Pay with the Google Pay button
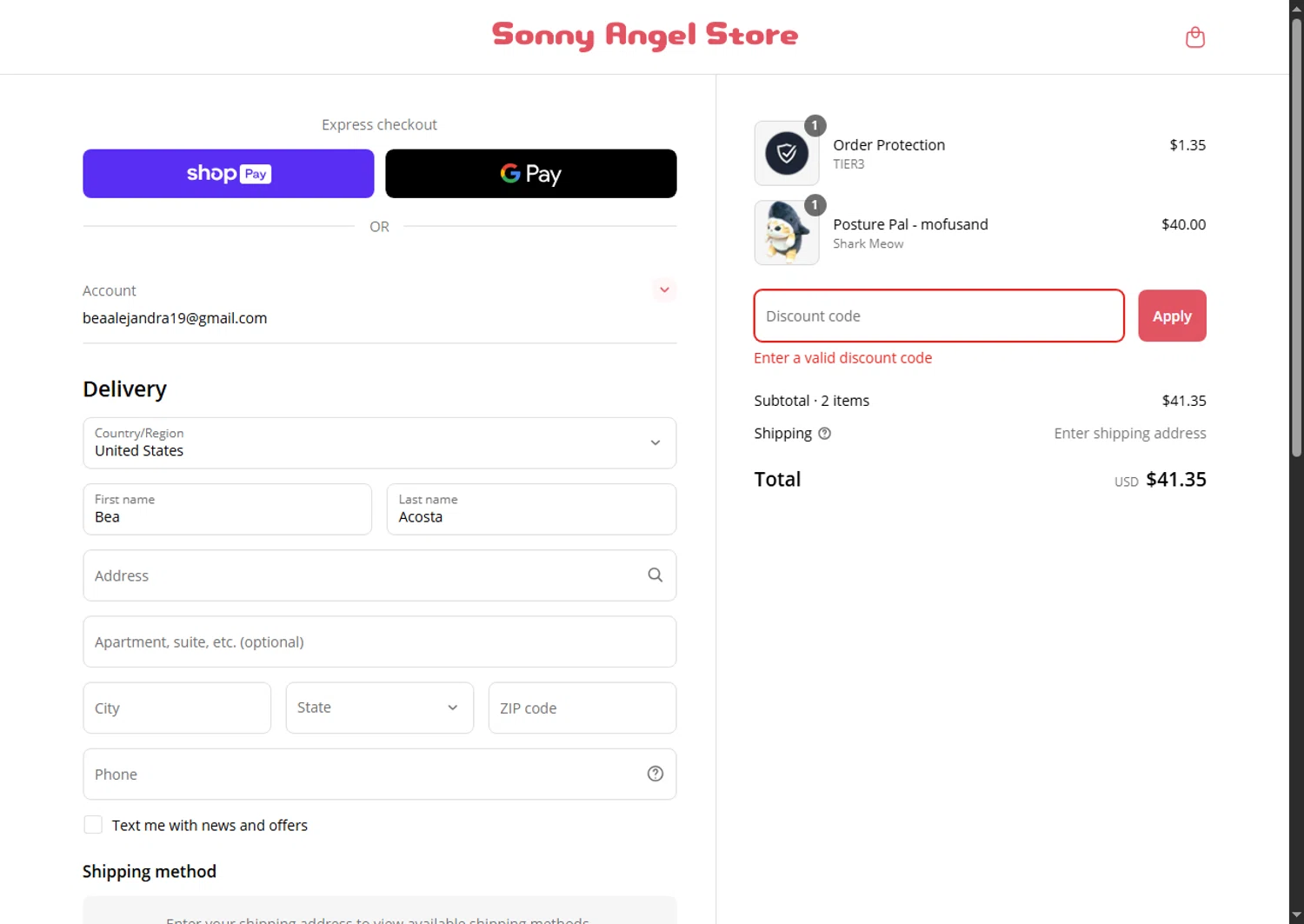The width and height of the screenshot is (1304, 924). pyautogui.click(x=531, y=174)
